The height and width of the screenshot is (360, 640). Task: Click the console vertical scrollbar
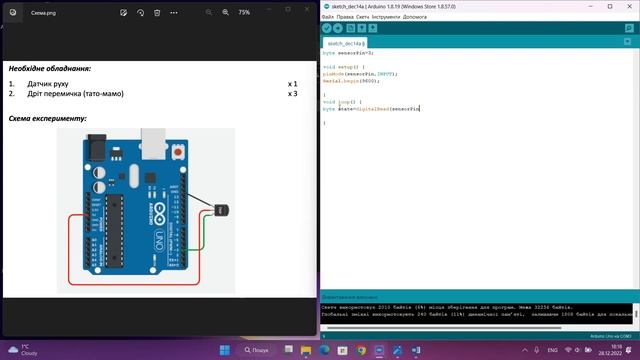point(636,314)
